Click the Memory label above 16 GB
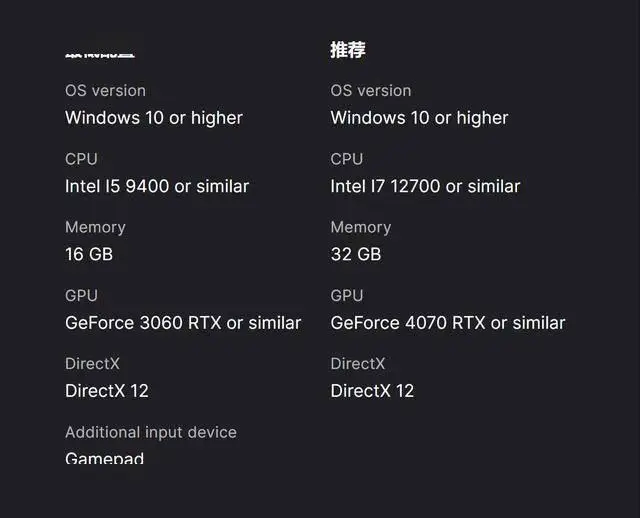Screen dimensions: 640x518 95,227
